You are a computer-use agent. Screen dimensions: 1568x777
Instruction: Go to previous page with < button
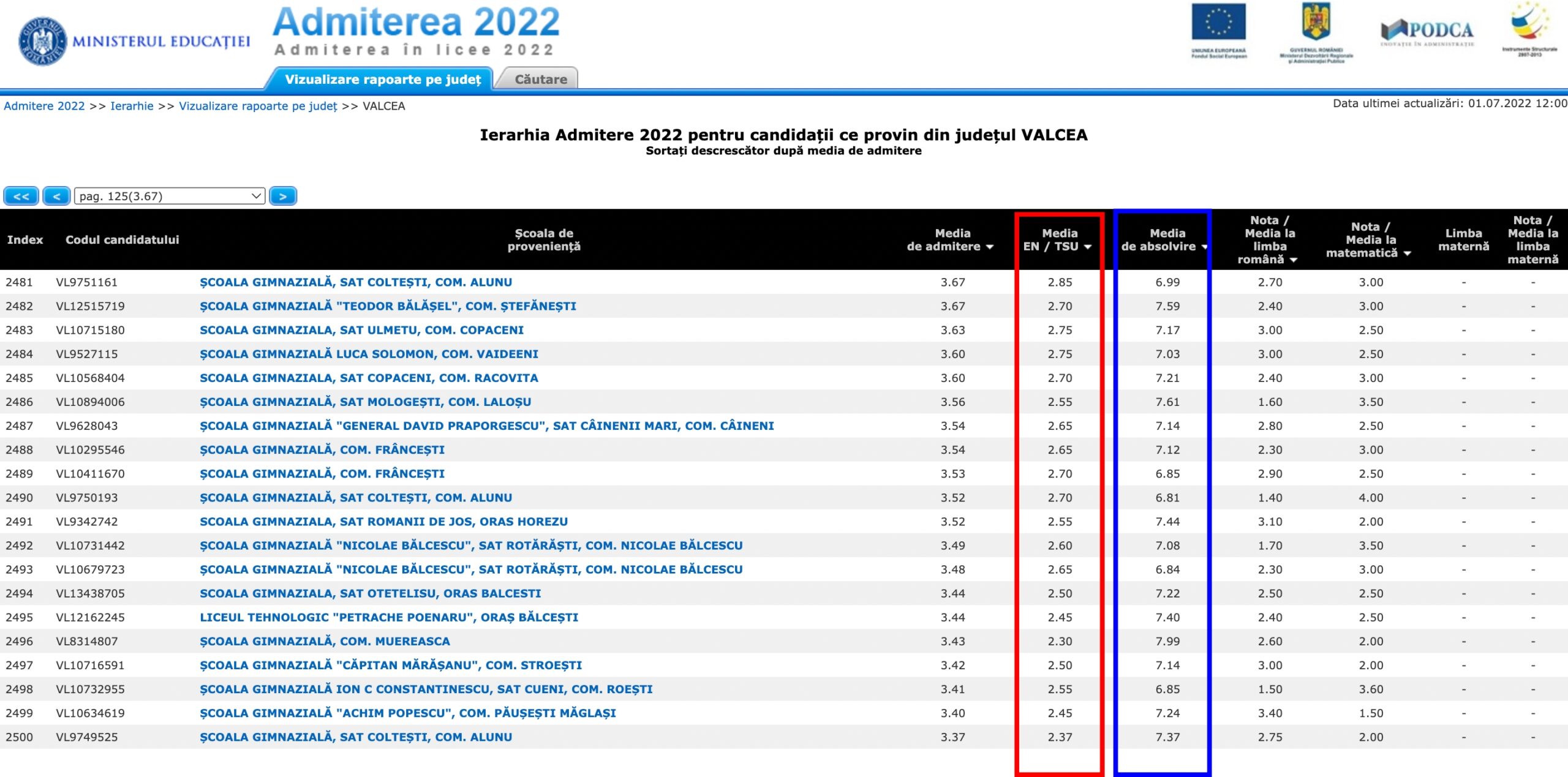tap(56, 196)
